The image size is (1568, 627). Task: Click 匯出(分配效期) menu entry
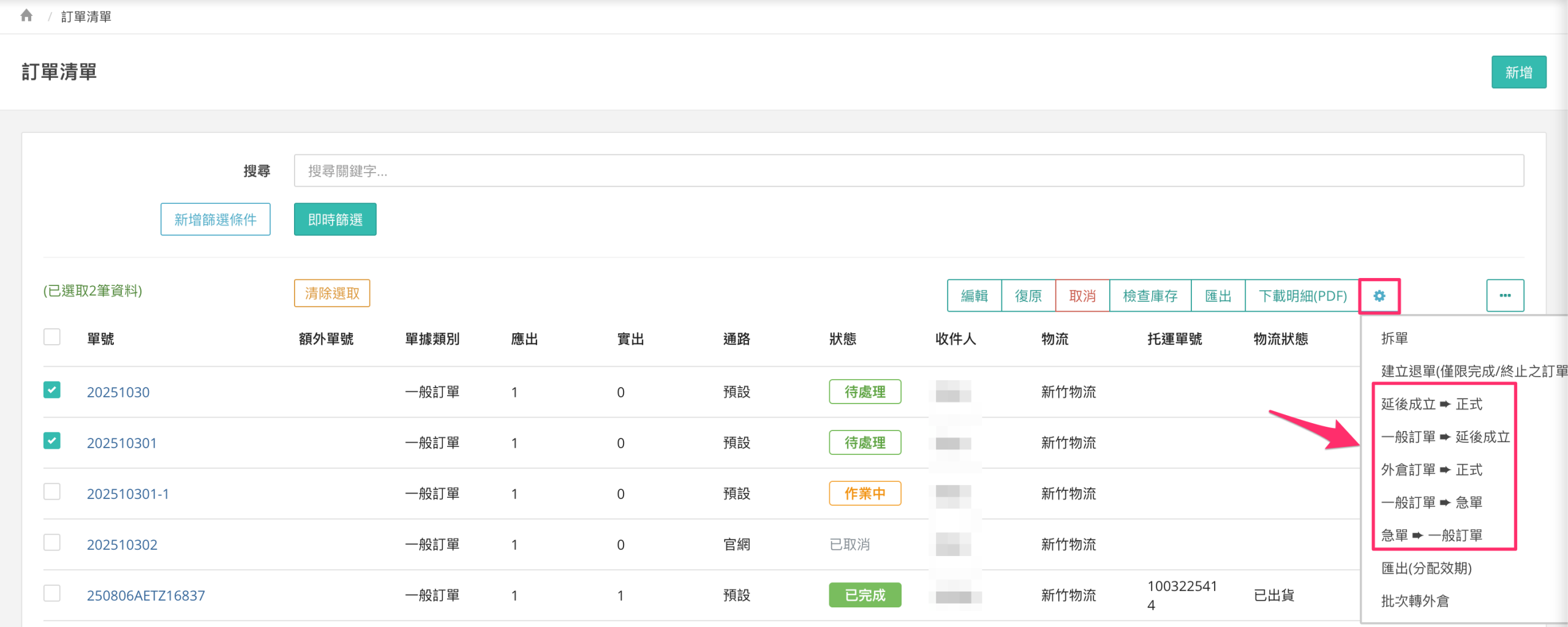1426,568
